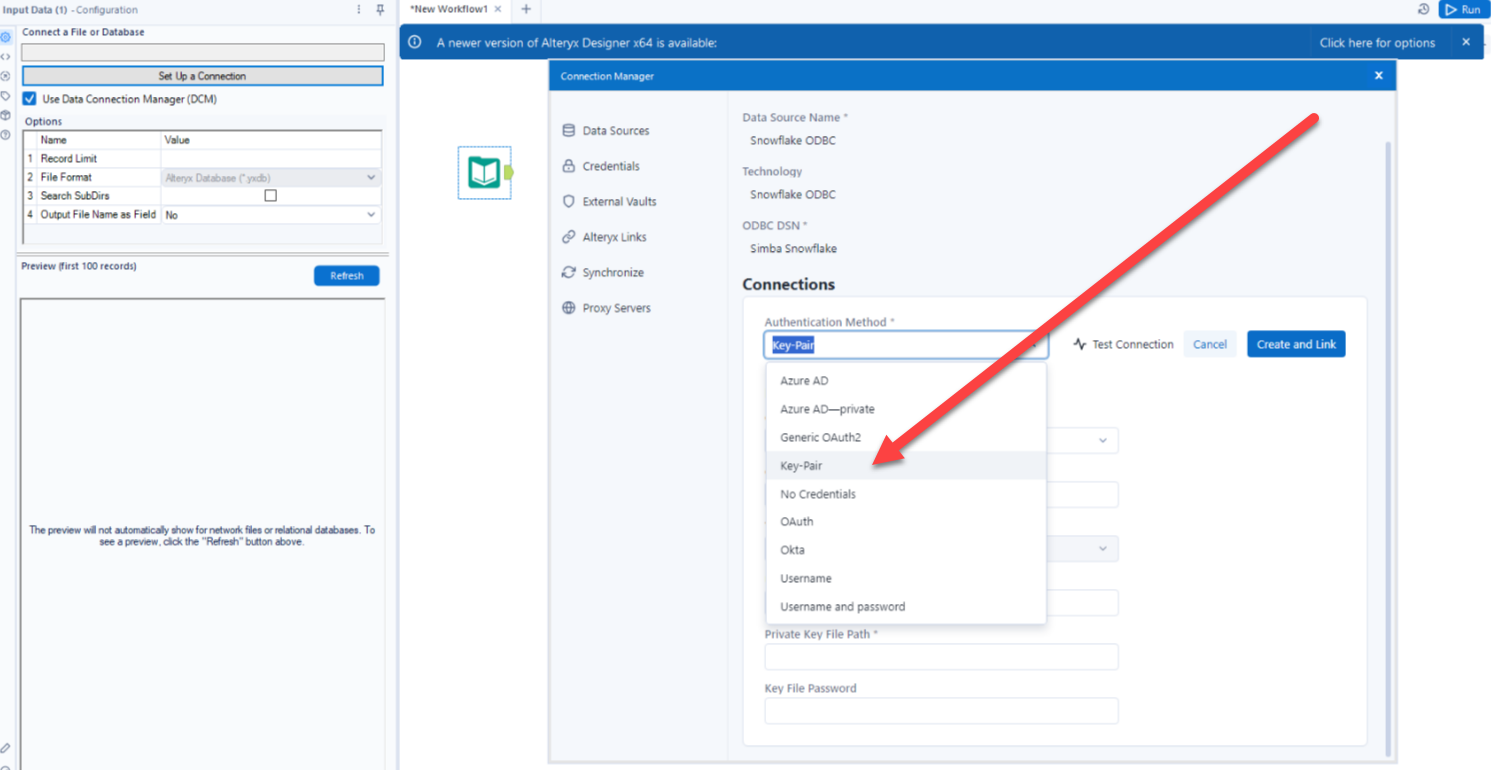Image resolution: width=1491 pixels, height=770 pixels.
Task: Open the Authentication Method combo box
Action: coord(906,345)
